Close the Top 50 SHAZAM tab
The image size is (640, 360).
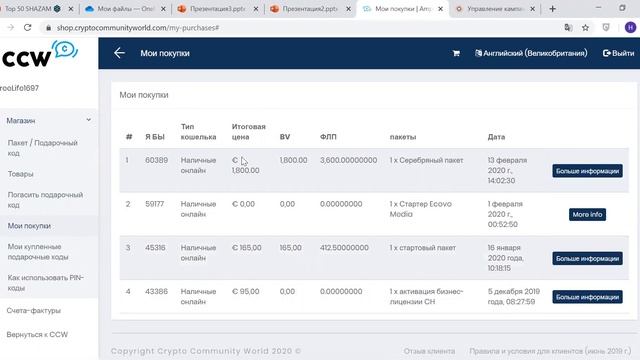tap(71, 9)
